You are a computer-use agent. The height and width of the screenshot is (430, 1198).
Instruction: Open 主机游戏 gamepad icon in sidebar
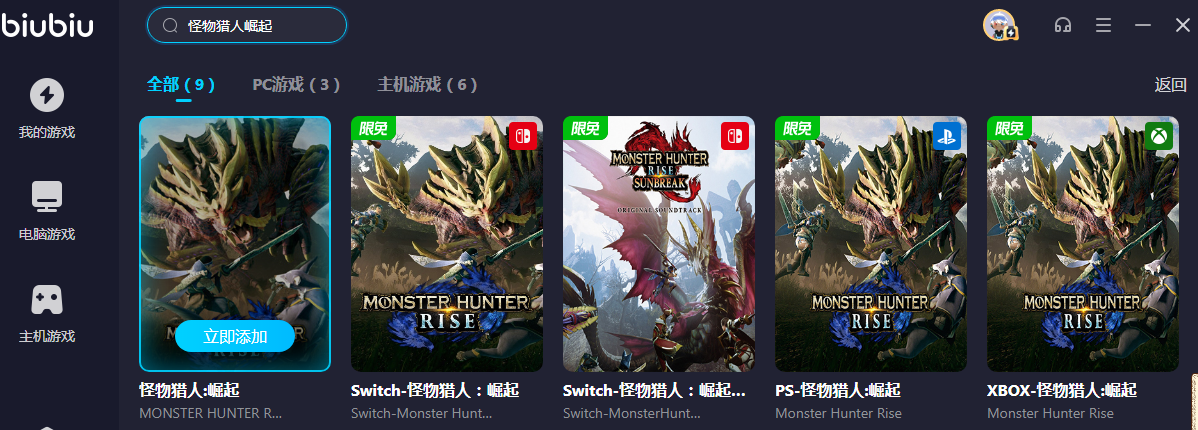coord(47,299)
